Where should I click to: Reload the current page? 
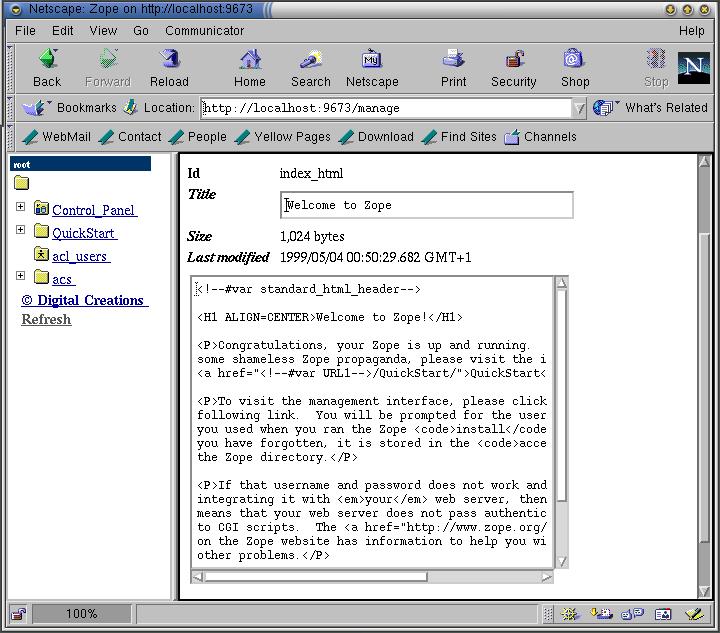click(x=169, y=59)
